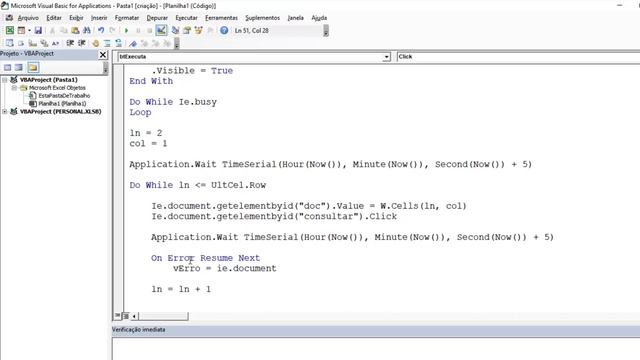The image size is (640, 360).
Task: Open VBA Help with the question mark icon
Action: tap(224, 30)
